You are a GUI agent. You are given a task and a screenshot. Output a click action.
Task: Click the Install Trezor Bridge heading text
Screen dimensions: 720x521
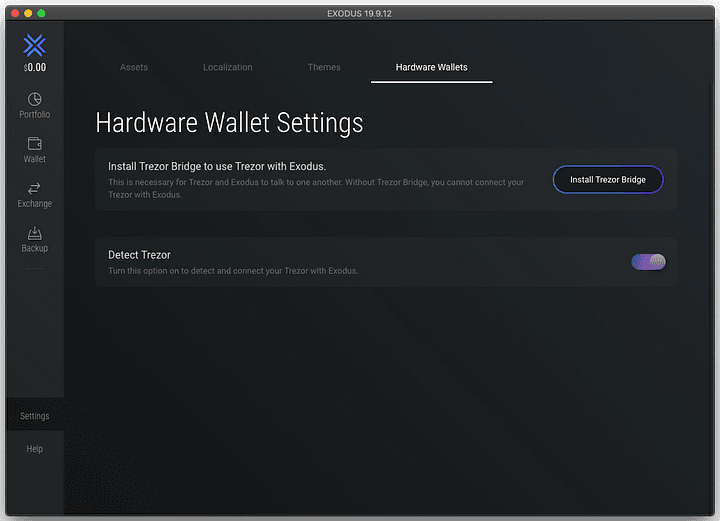217,166
